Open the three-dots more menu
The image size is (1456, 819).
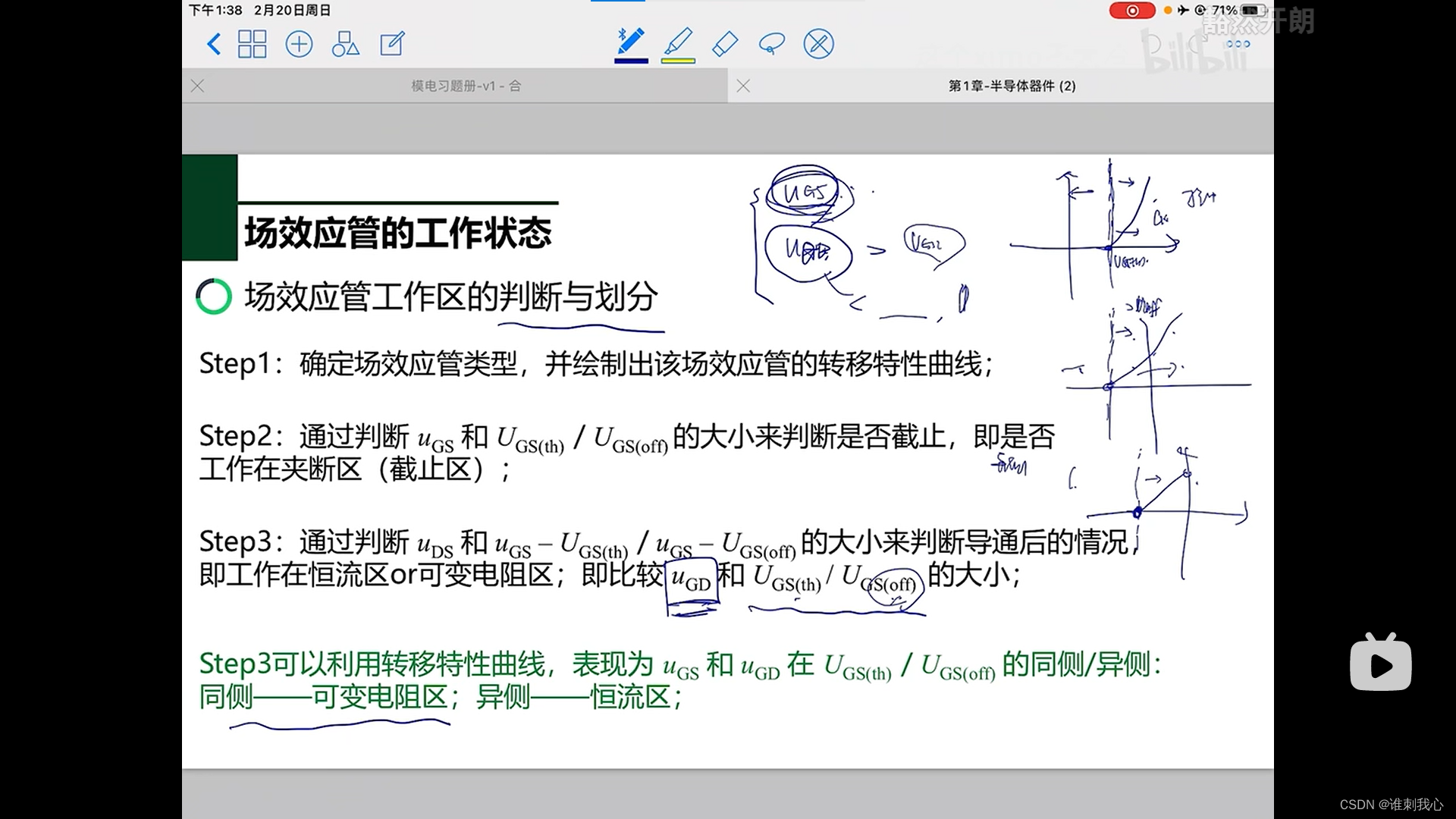(1238, 44)
